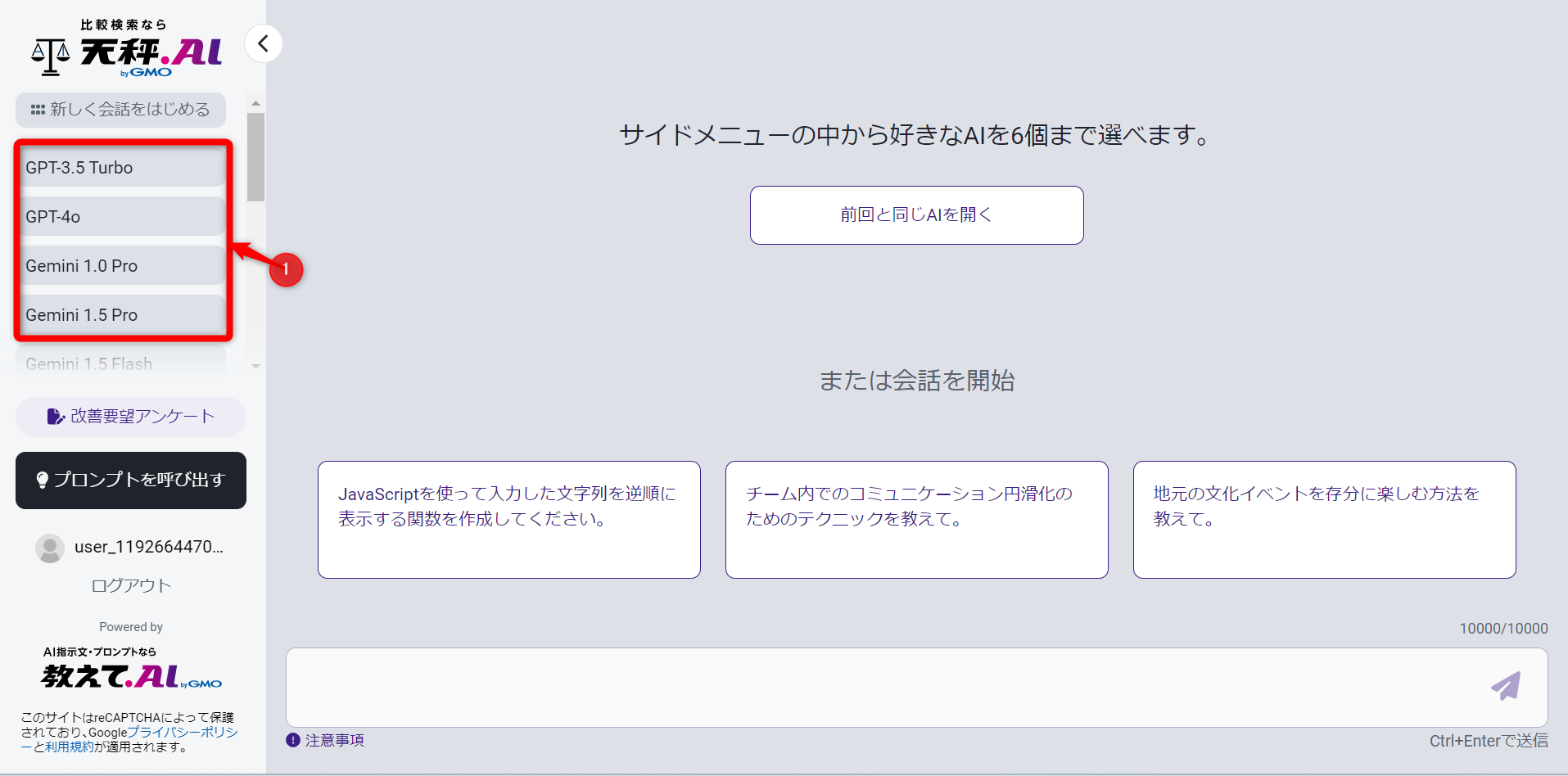This screenshot has height=776, width=1568.
Task: Collapse the sidebar with the chevron button
Action: pyautogui.click(x=264, y=43)
